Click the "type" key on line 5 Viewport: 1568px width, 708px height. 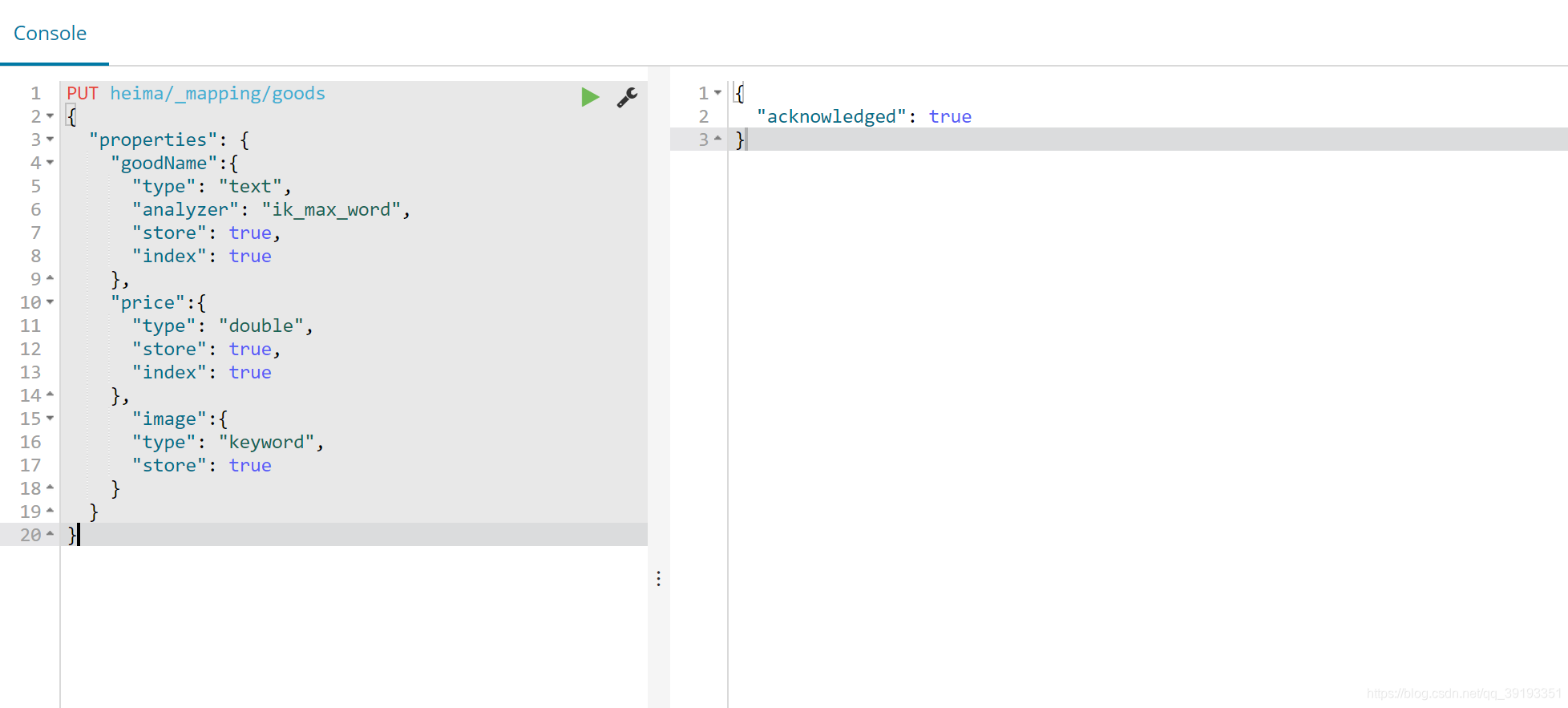coord(164,186)
